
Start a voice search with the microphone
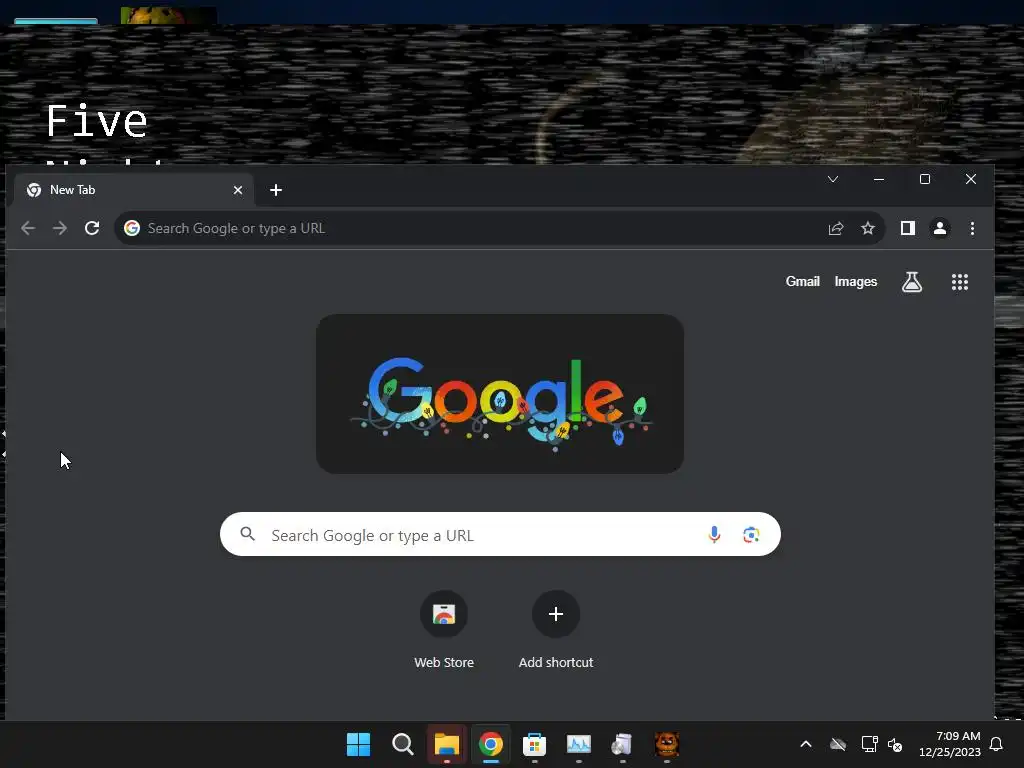[x=714, y=535]
